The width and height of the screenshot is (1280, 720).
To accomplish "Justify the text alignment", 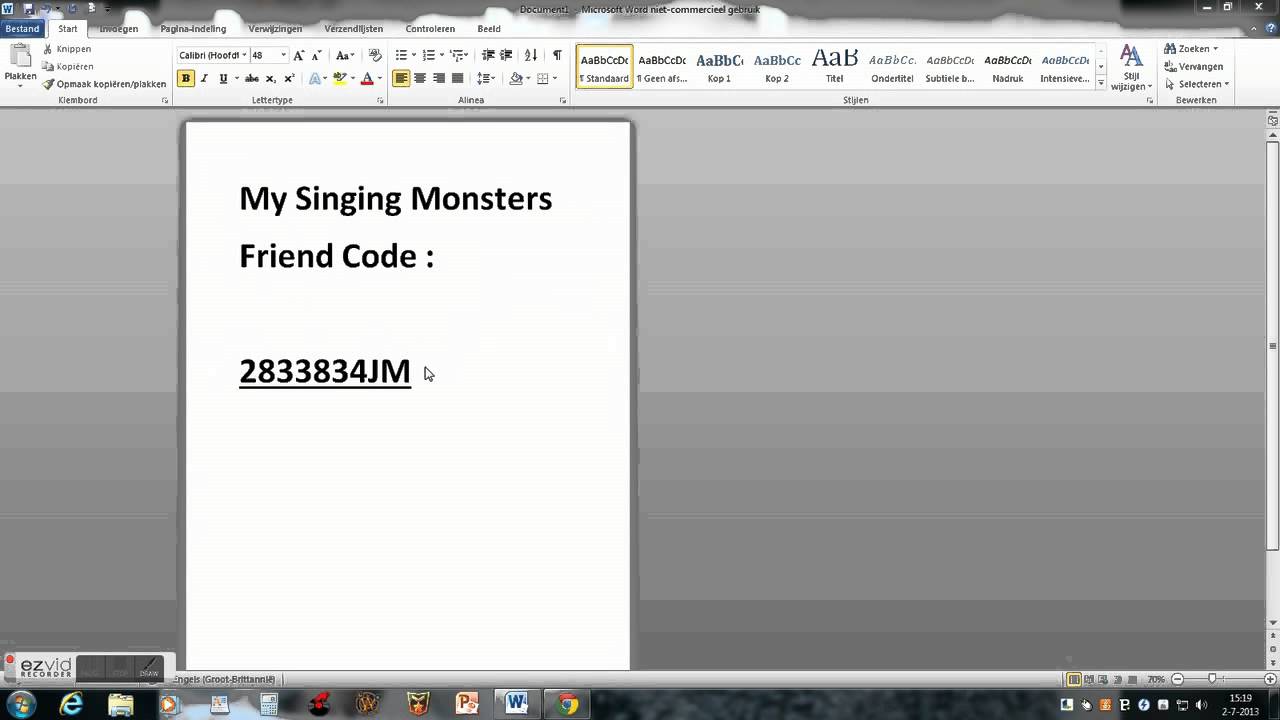I will [457, 79].
